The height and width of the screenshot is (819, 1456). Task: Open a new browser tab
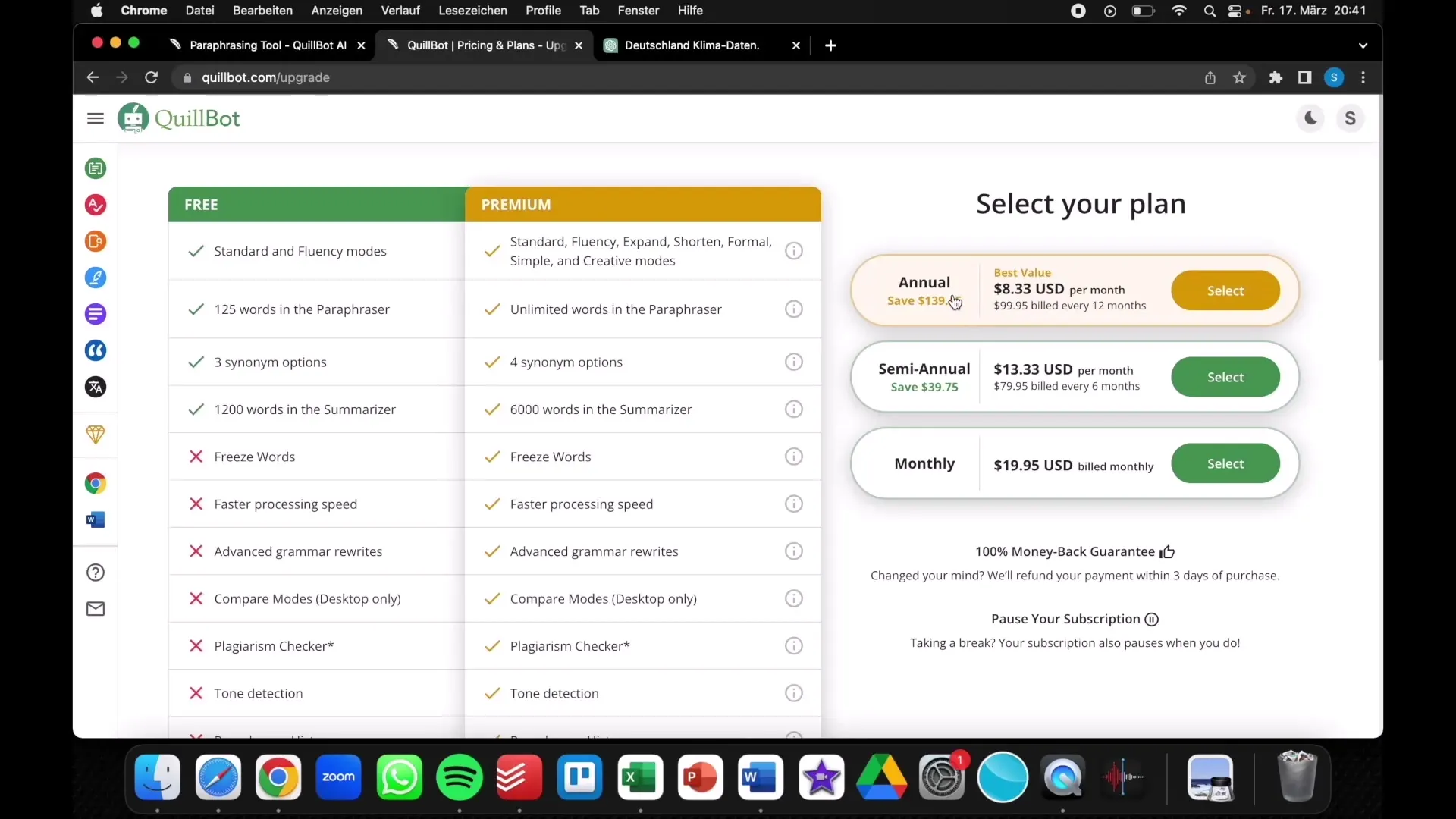pyautogui.click(x=830, y=45)
